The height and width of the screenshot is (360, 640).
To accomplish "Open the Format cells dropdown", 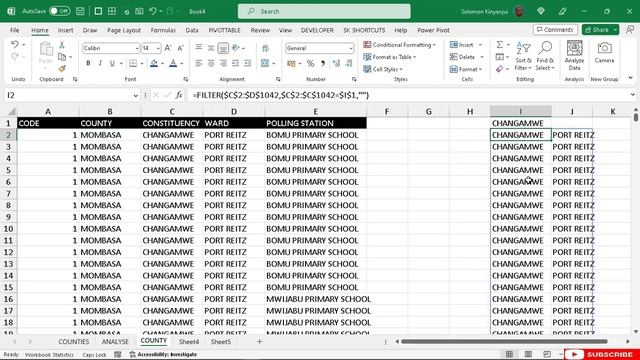I will (x=466, y=69).
